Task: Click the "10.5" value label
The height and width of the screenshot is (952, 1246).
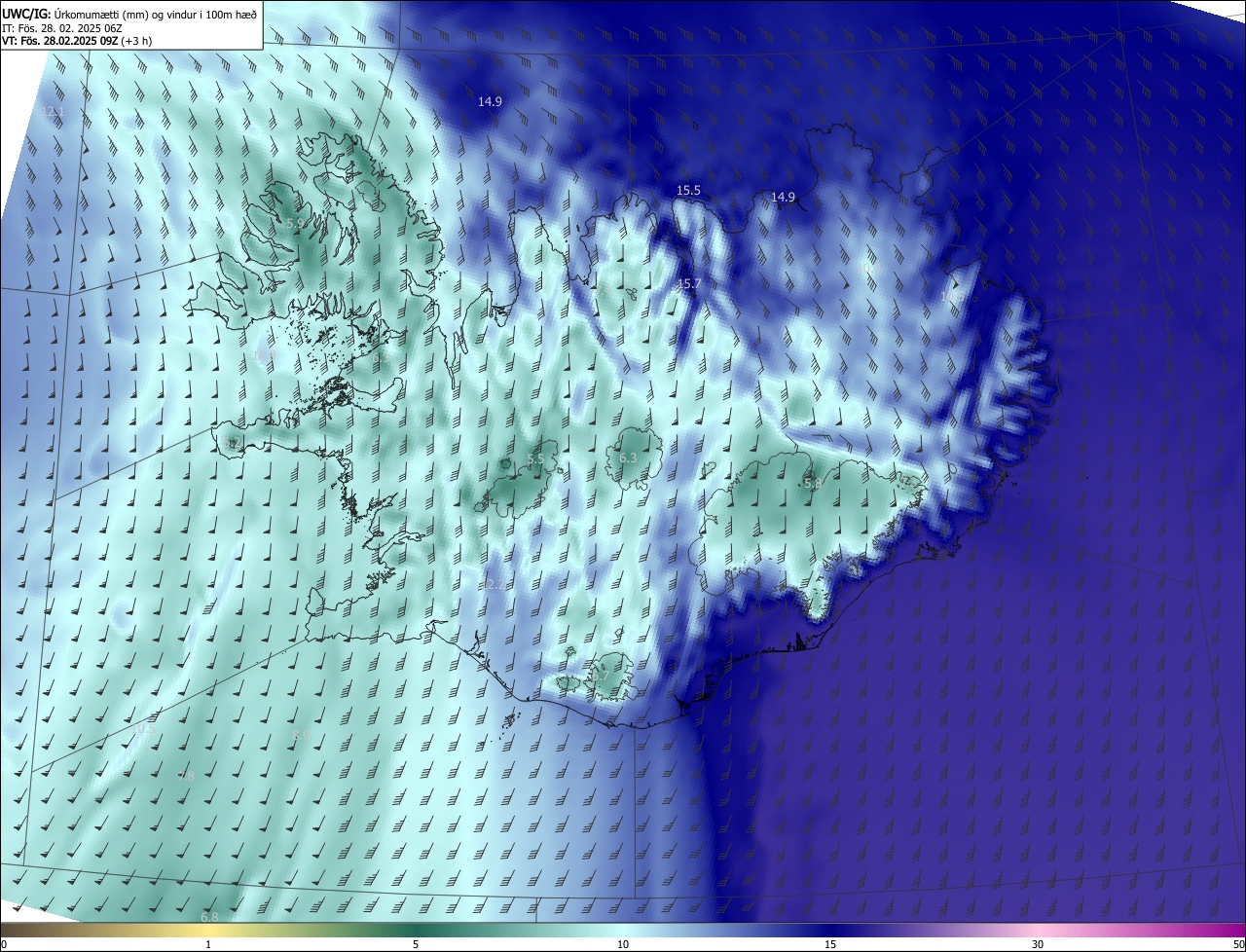Action: (143, 728)
